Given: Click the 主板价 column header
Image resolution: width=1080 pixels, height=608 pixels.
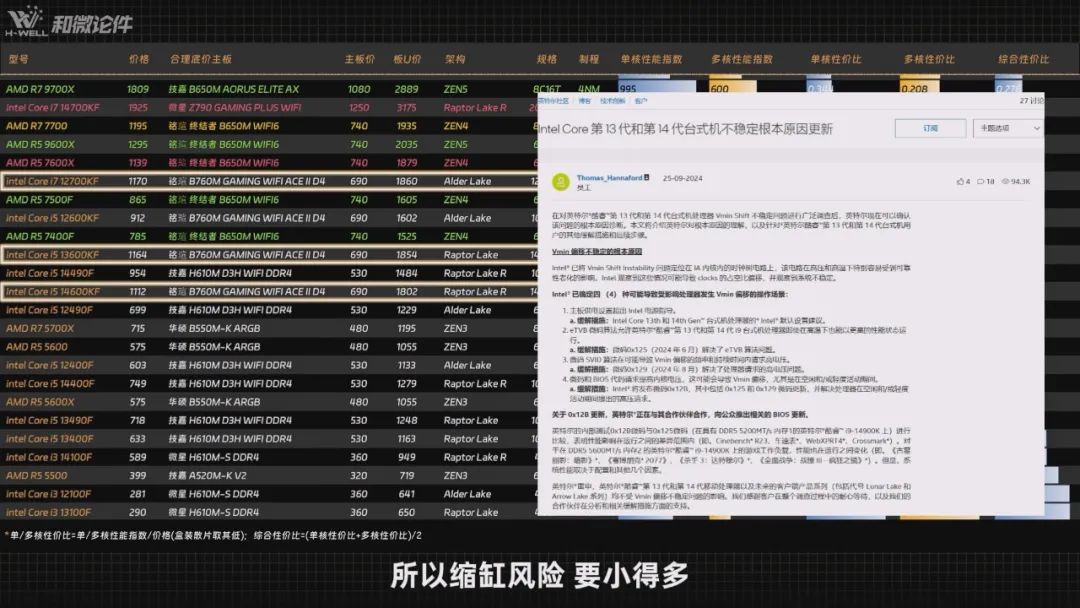Looking at the screenshot, I should [x=360, y=59].
